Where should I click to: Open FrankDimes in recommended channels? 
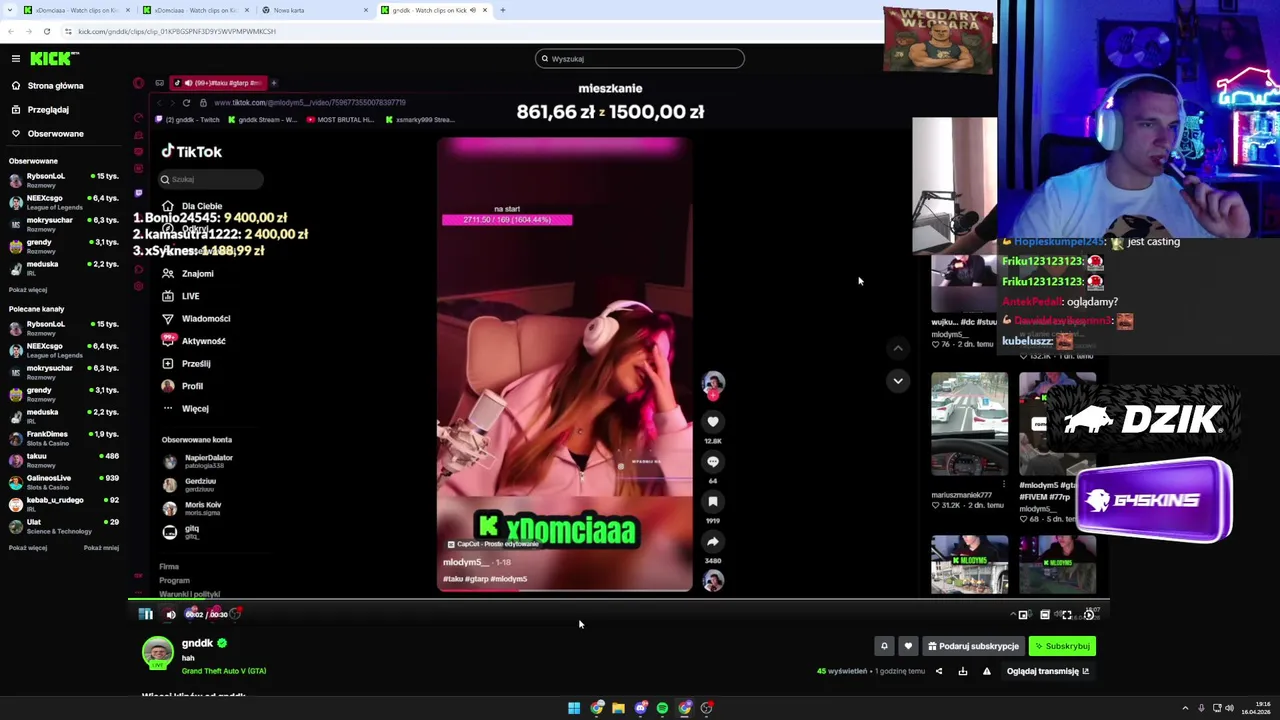click(65, 438)
